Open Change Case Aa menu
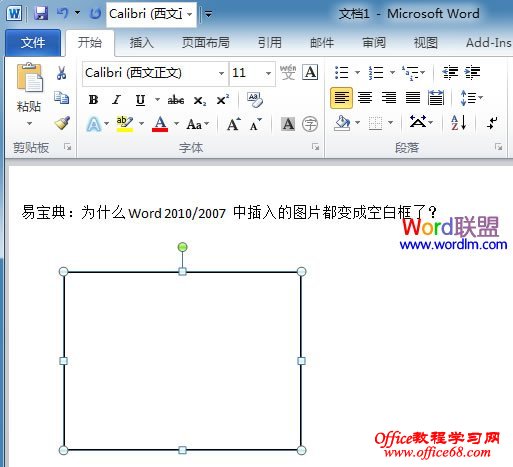Screen dimensions: 513x467 click(198, 124)
